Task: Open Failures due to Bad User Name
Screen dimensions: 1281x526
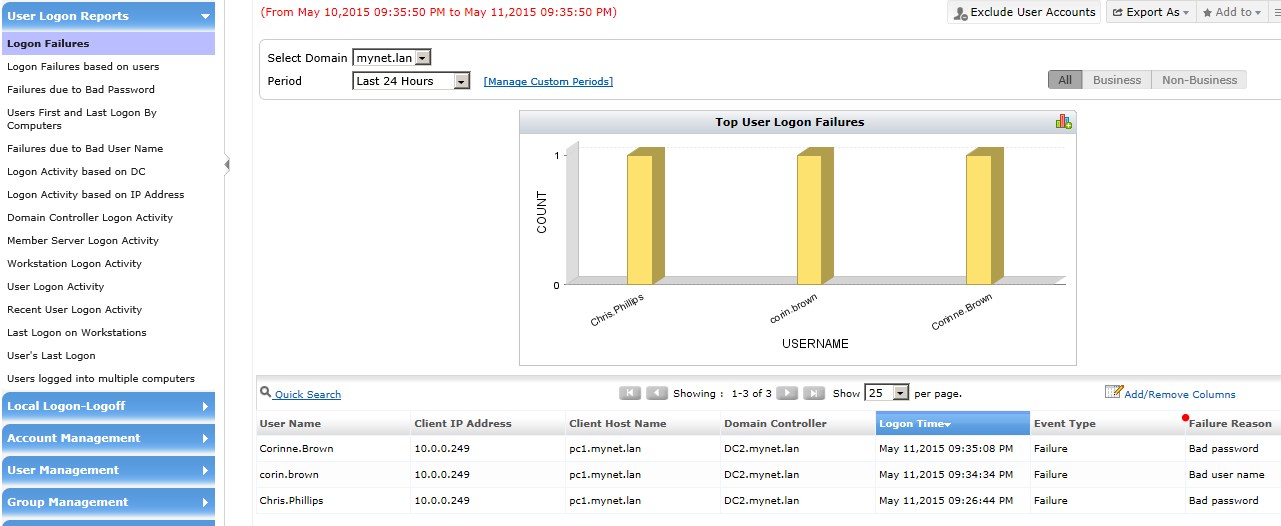Action: (85, 148)
